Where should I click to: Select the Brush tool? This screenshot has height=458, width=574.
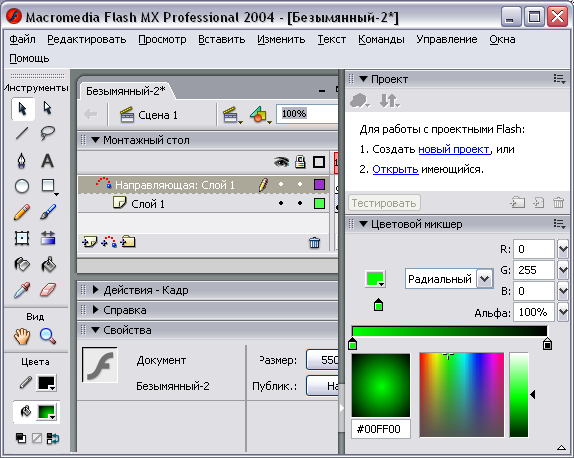coord(48,212)
